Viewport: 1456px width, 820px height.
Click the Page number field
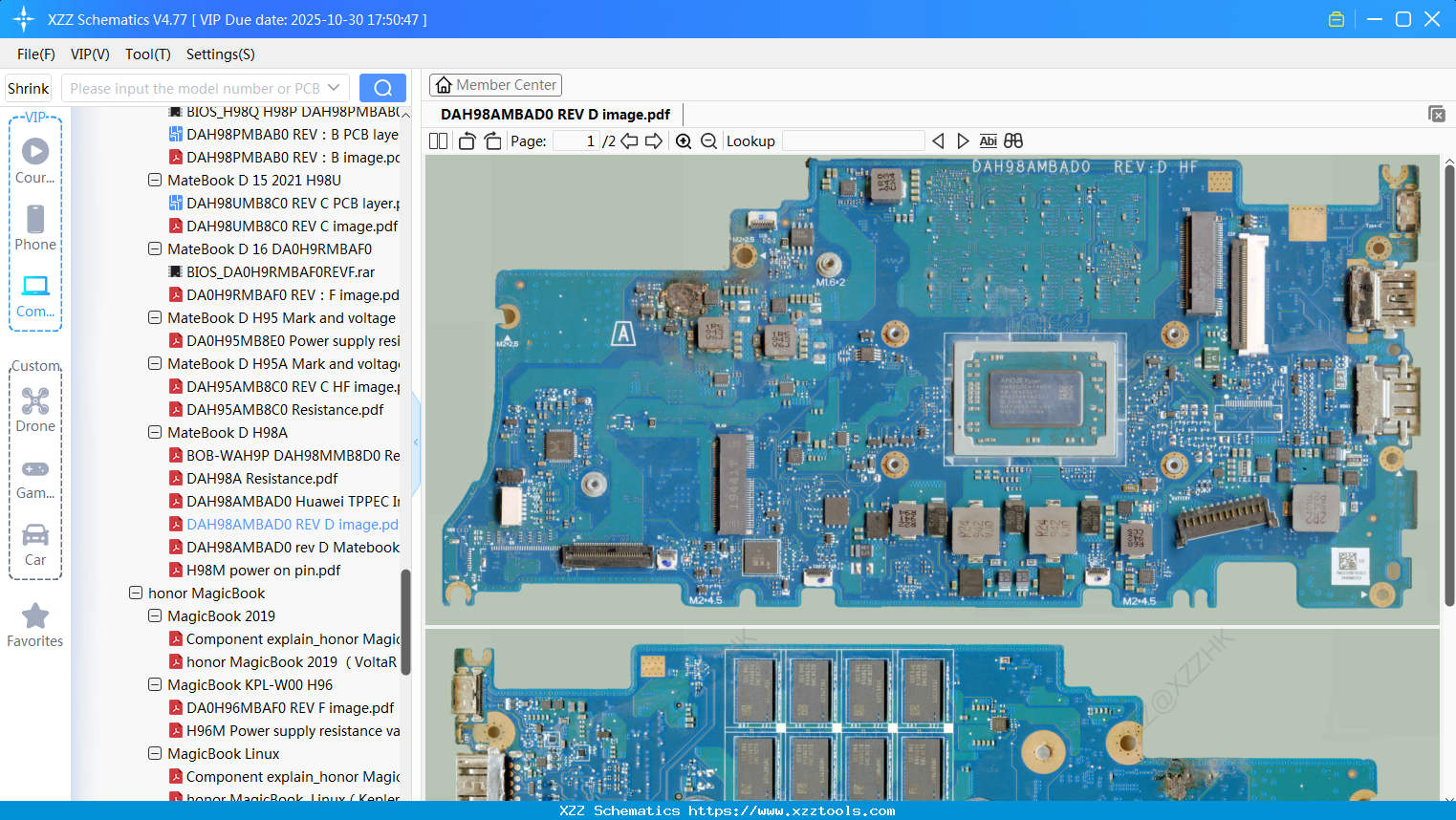[576, 141]
